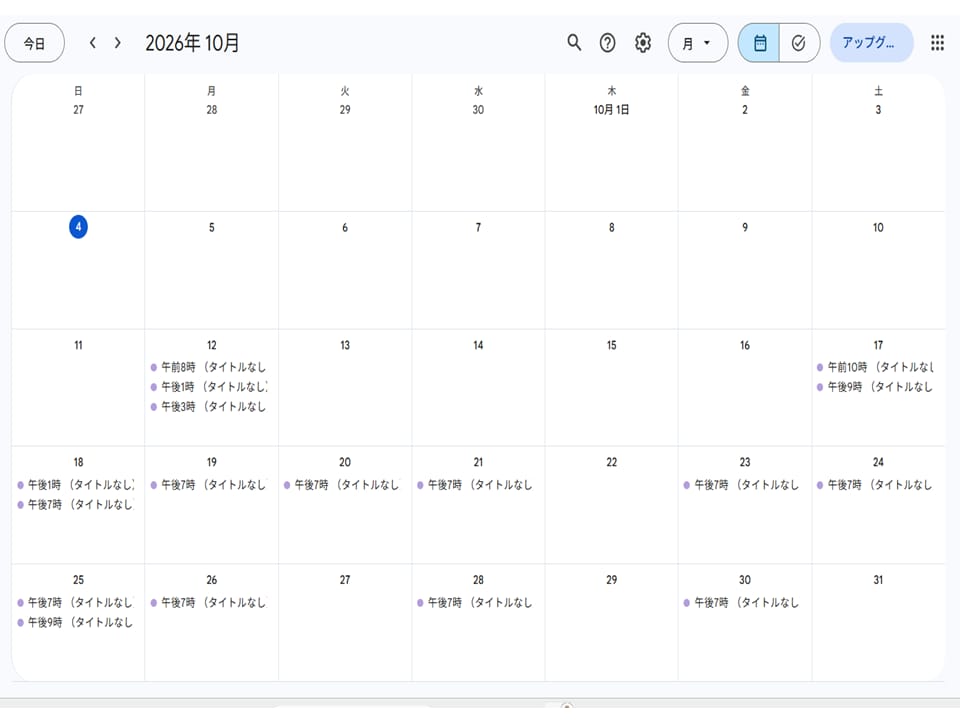Select date number 29 in the bottom row

click(612, 580)
